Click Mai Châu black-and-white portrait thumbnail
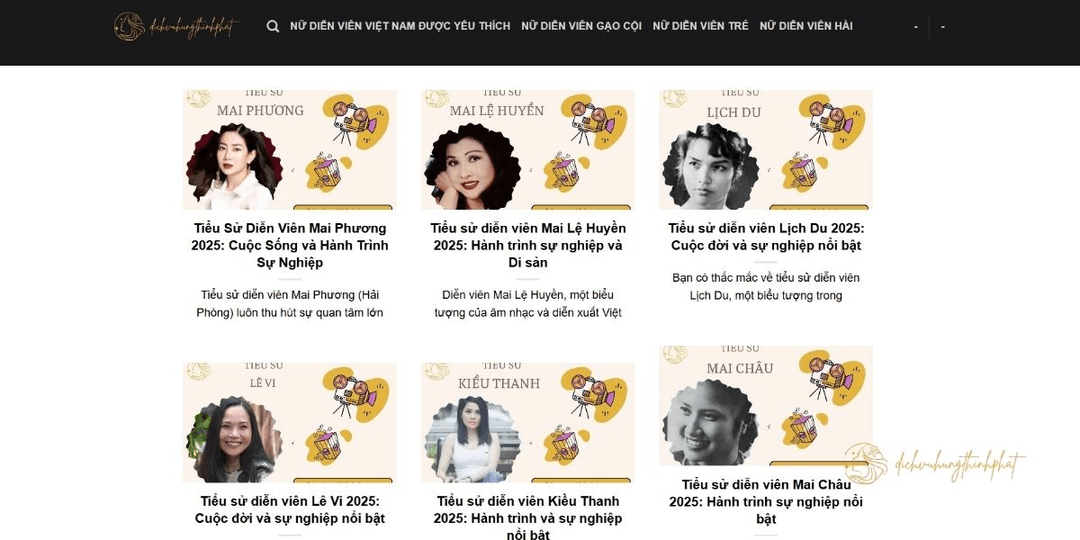The image size is (1080, 540). click(x=710, y=422)
